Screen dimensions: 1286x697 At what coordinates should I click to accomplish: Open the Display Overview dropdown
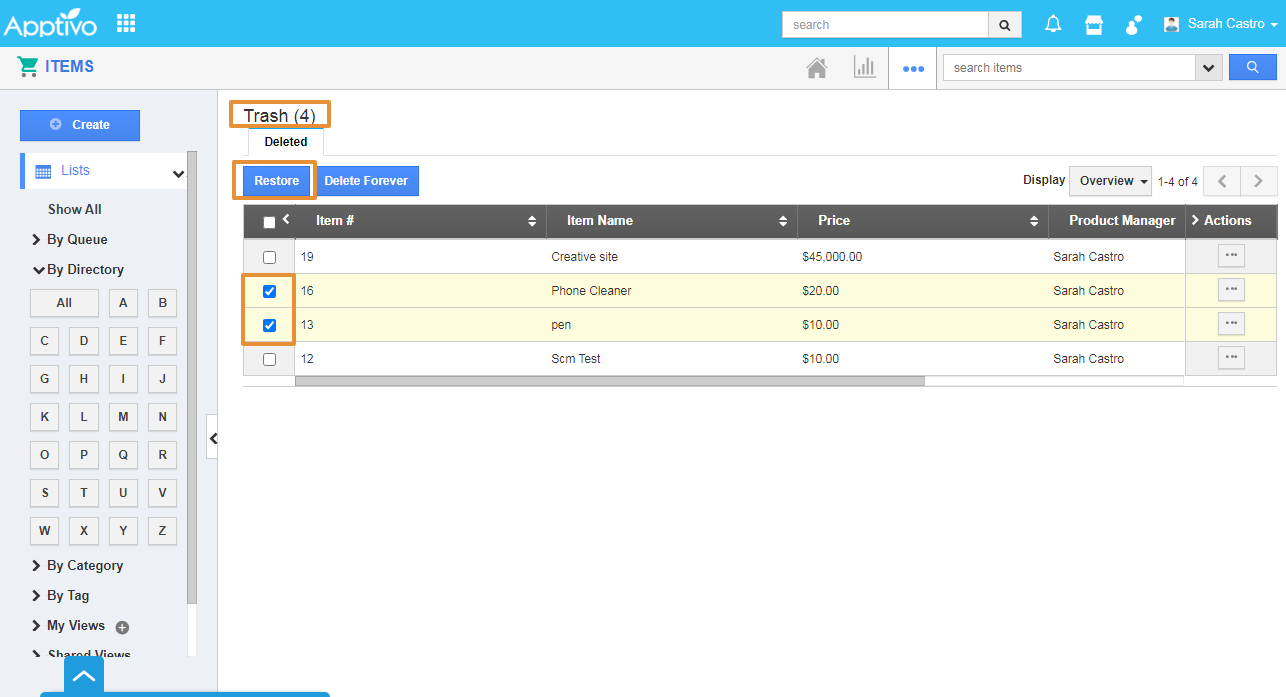[1110, 181]
